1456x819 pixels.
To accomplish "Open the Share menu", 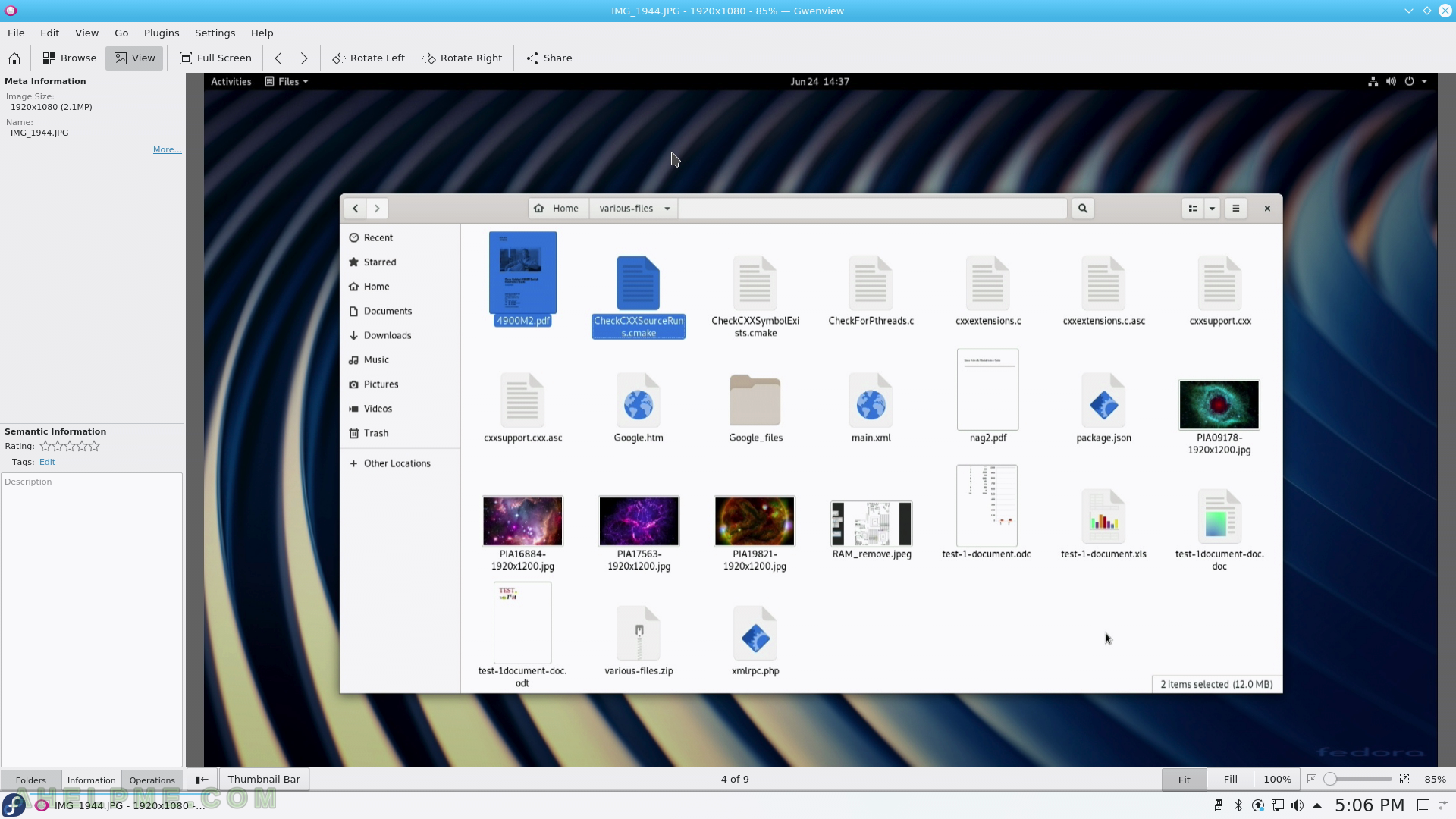I will (550, 58).
